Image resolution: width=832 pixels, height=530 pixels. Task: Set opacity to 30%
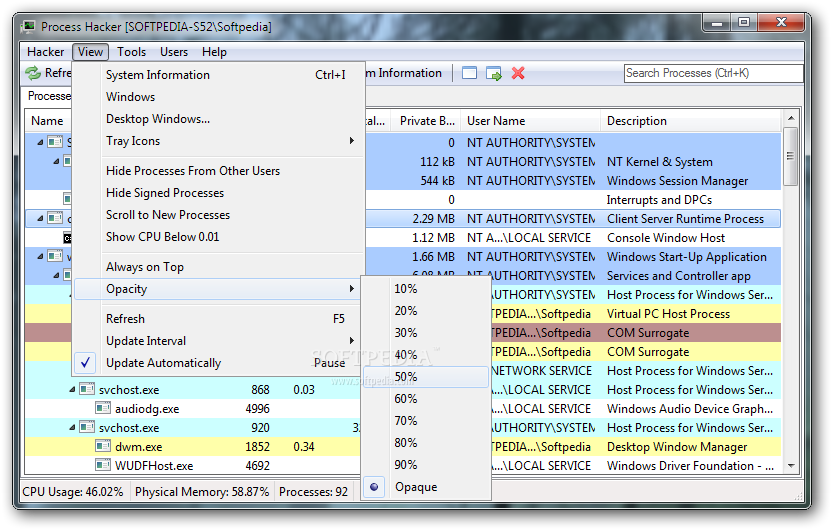tap(427, 333)
